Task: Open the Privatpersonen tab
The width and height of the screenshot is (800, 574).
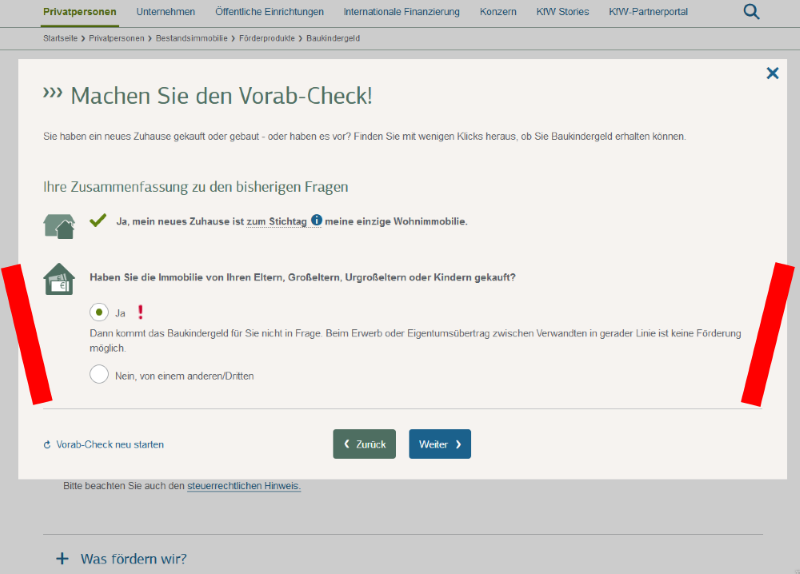Action: coord(80,12)
